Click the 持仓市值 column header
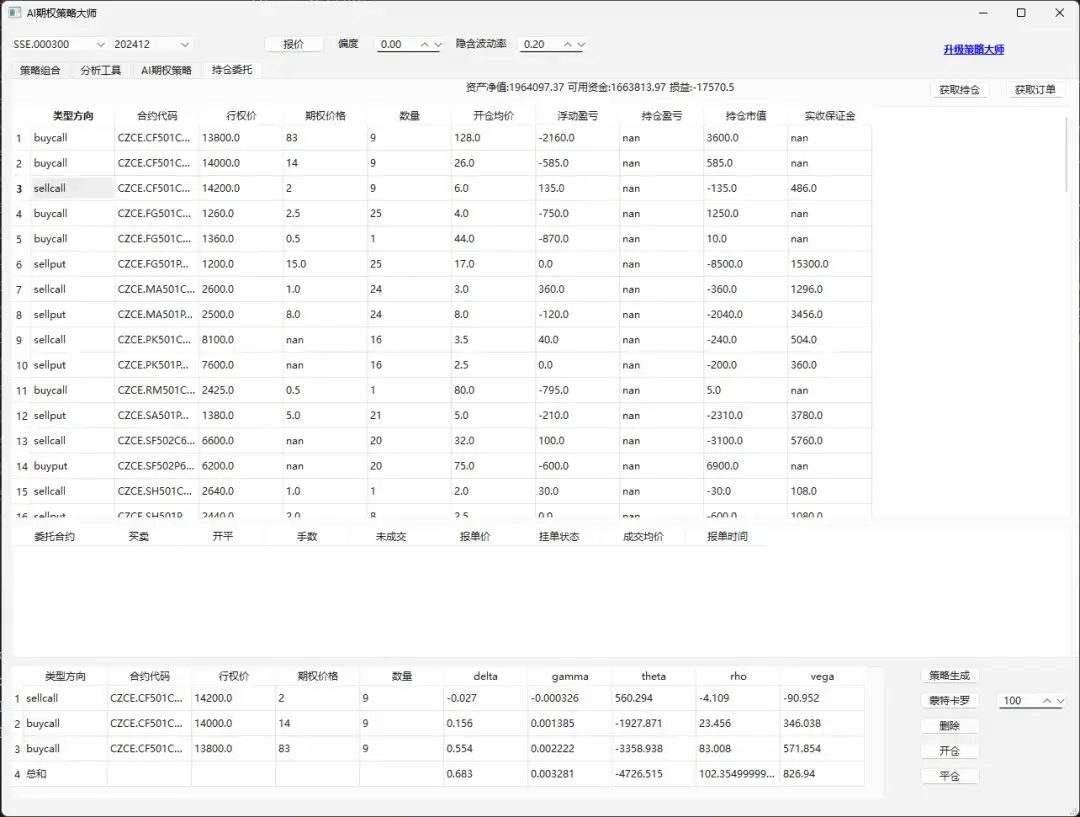1080x817 pixels. tap(745, 116)
